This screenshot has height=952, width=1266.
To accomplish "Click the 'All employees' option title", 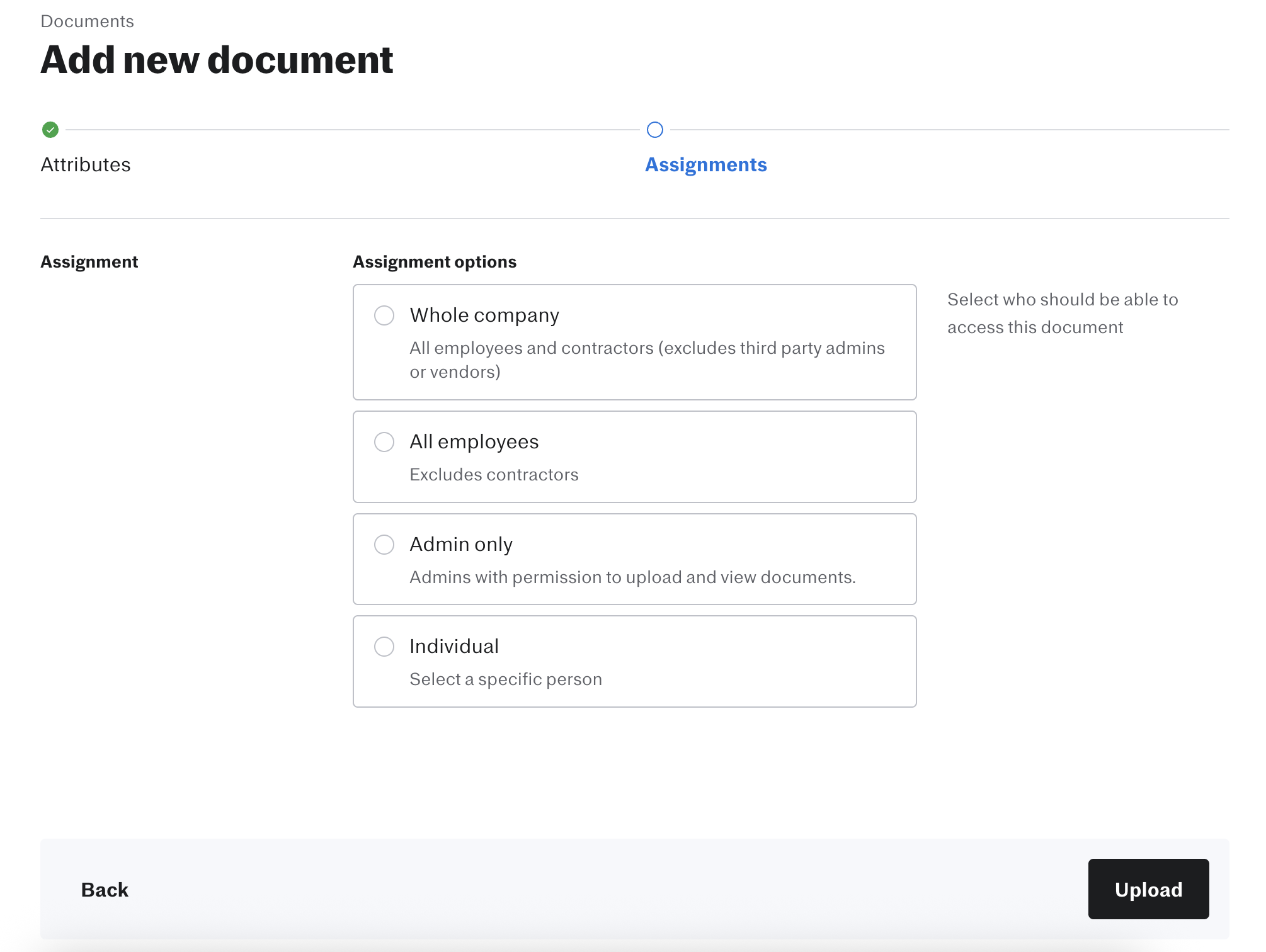I will (x=474, y=442).
